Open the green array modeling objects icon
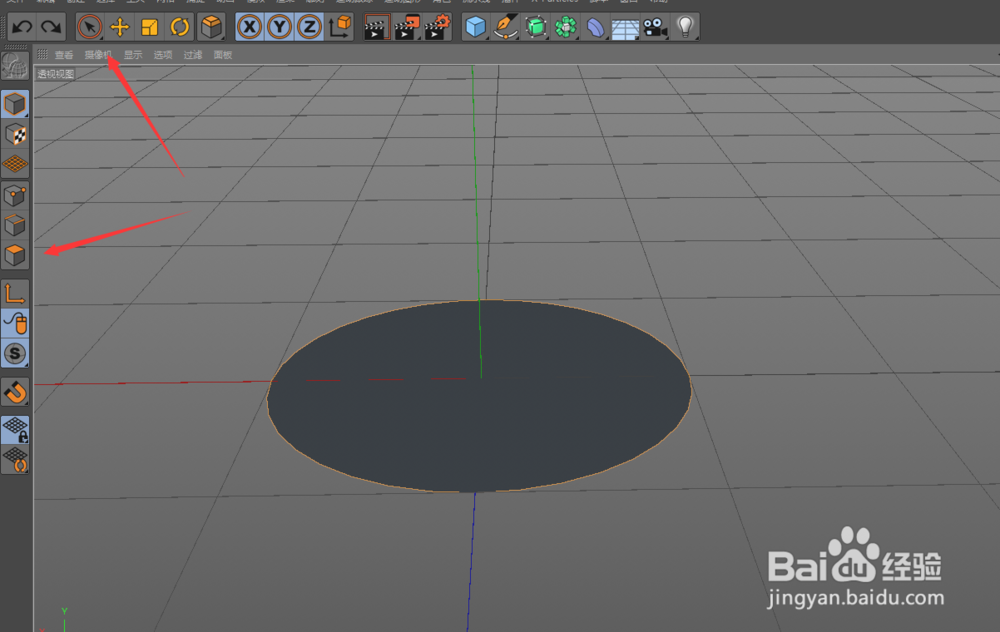1000x632 pixels. click(566, 27)
